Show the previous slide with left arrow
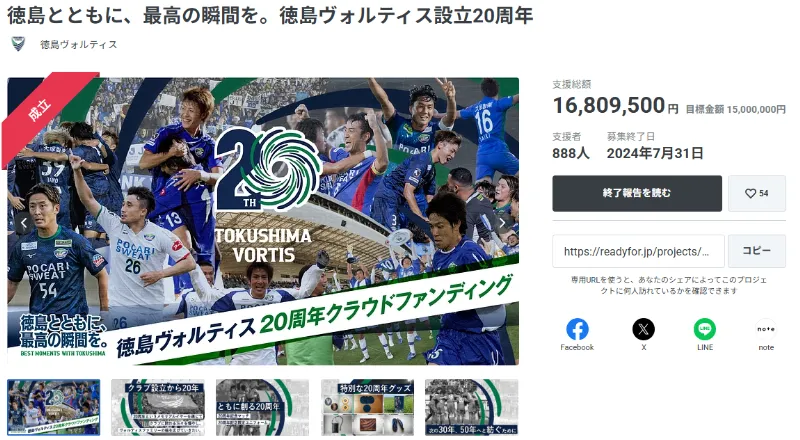The image size is (800, 440). (x=24, y=223)
